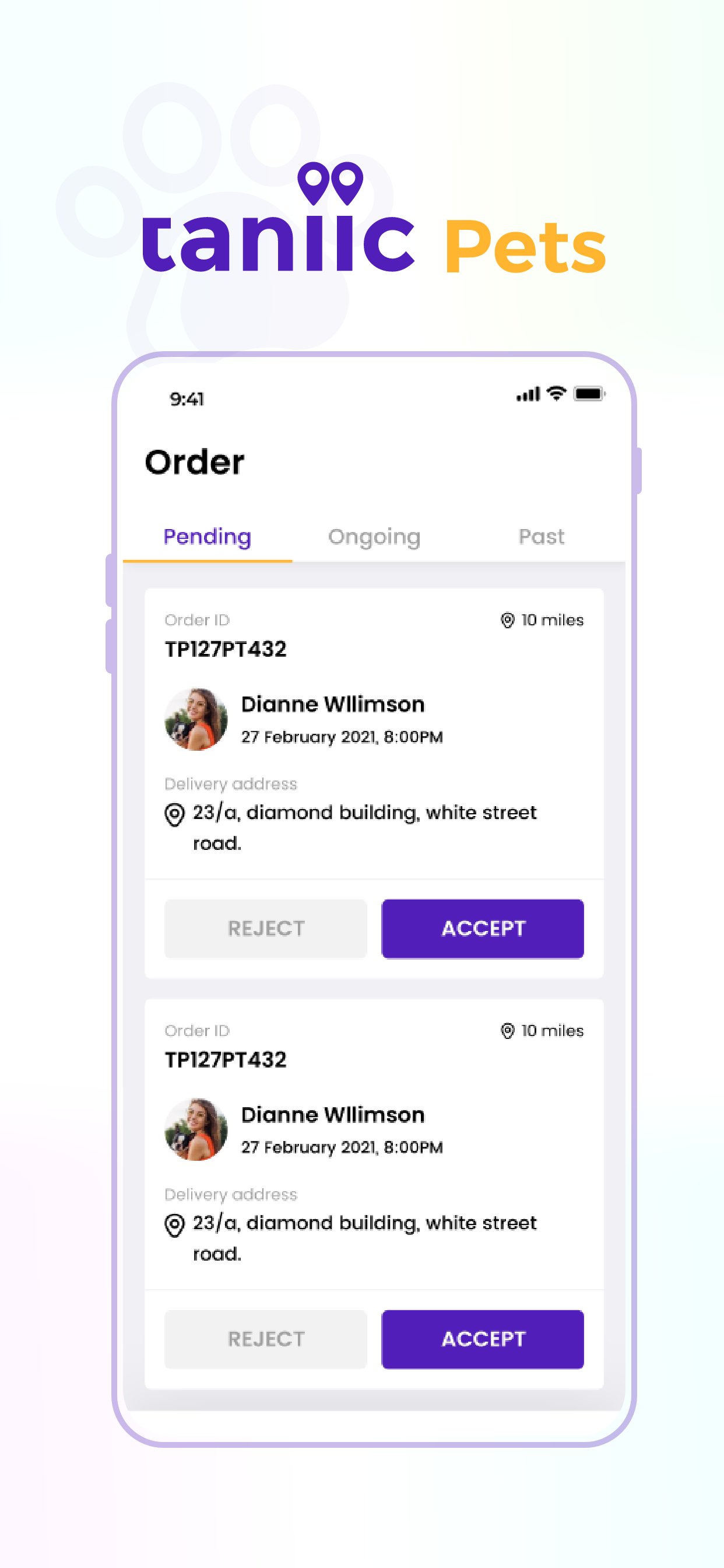Select first order ID TP127PT432

(226, 649)
